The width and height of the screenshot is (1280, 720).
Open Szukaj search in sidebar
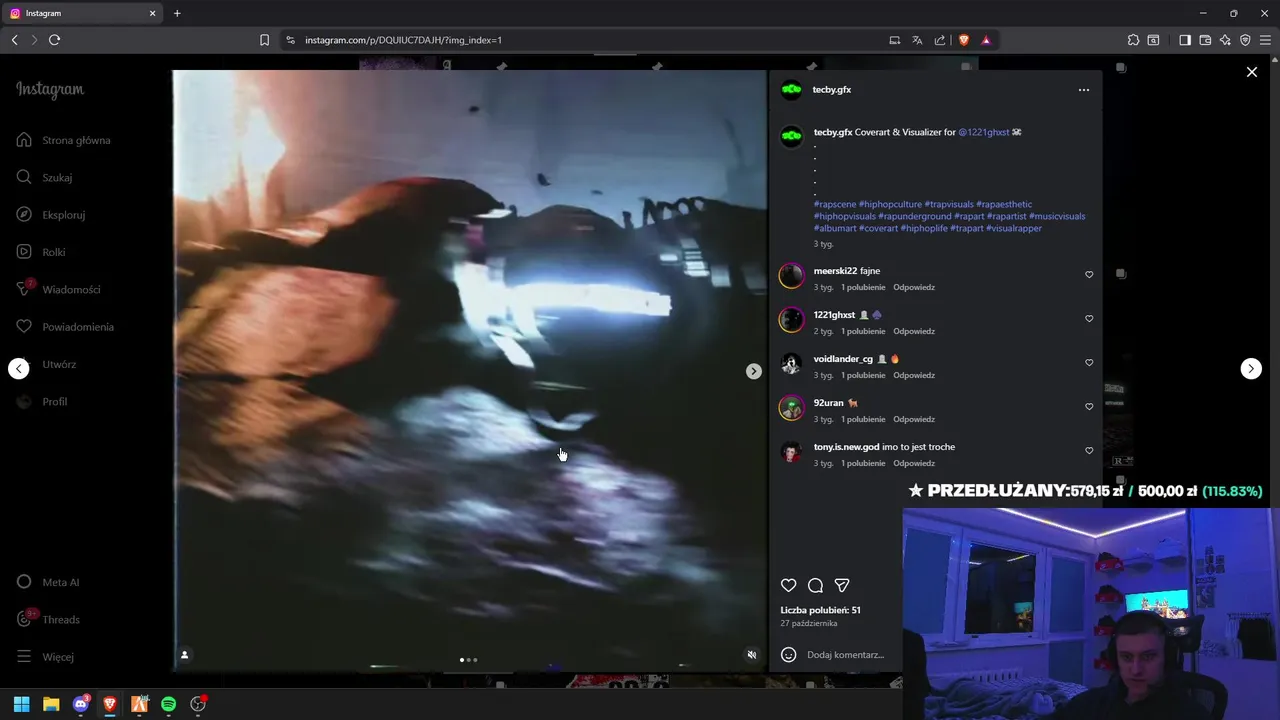point(45,177)
